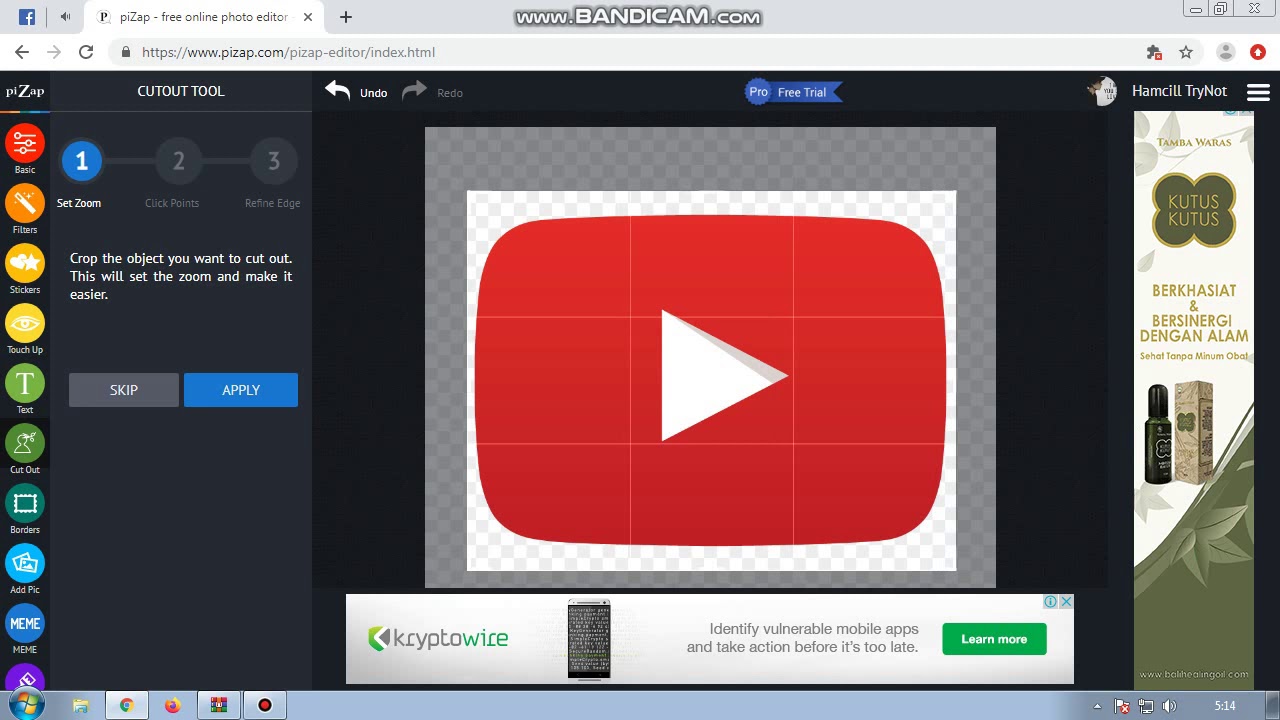The image size is (1280, 720).
Task: Open the Touch Up tool
Action: pyautogui.click(x=25, y=323)
